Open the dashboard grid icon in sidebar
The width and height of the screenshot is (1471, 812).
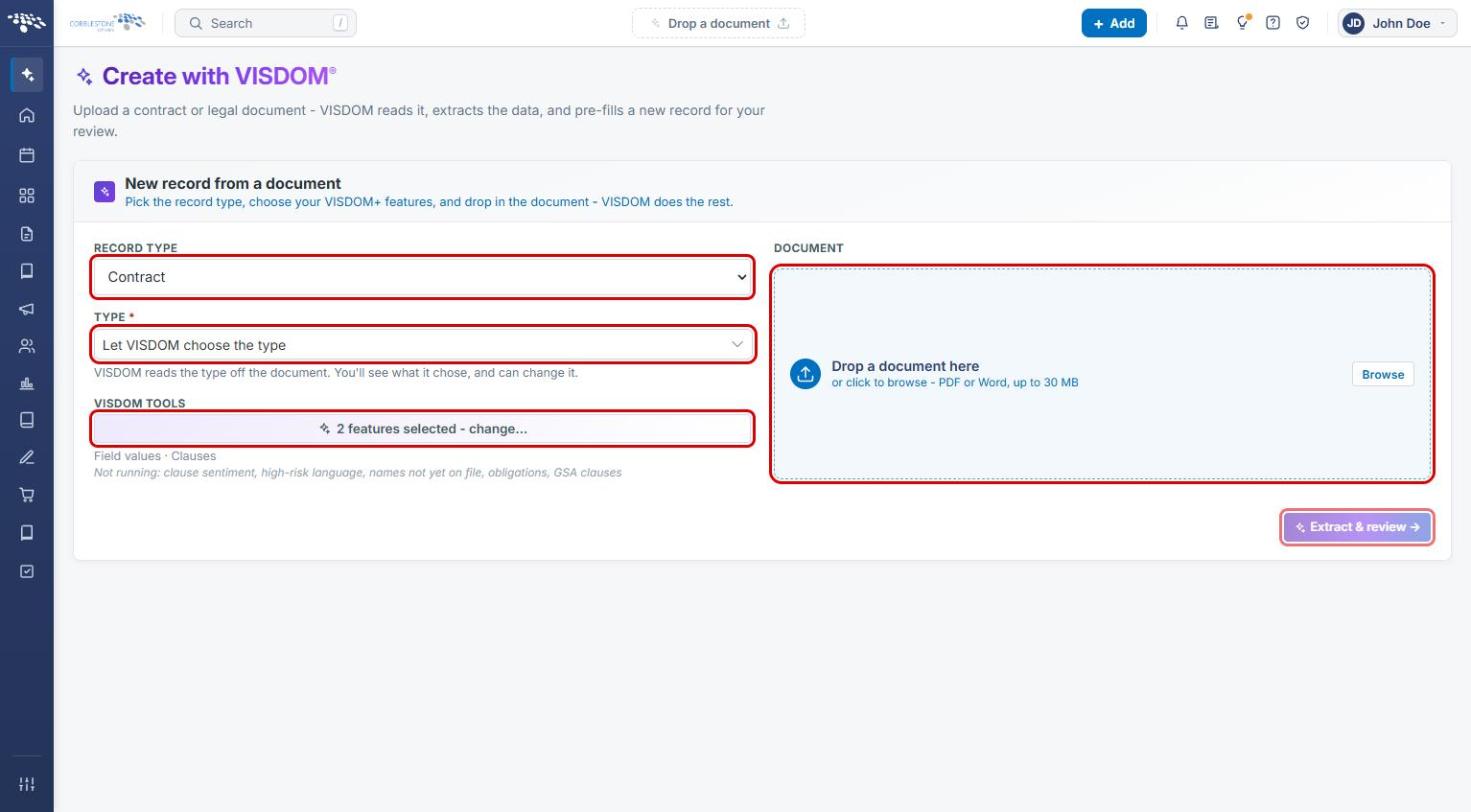coord(27,195)
